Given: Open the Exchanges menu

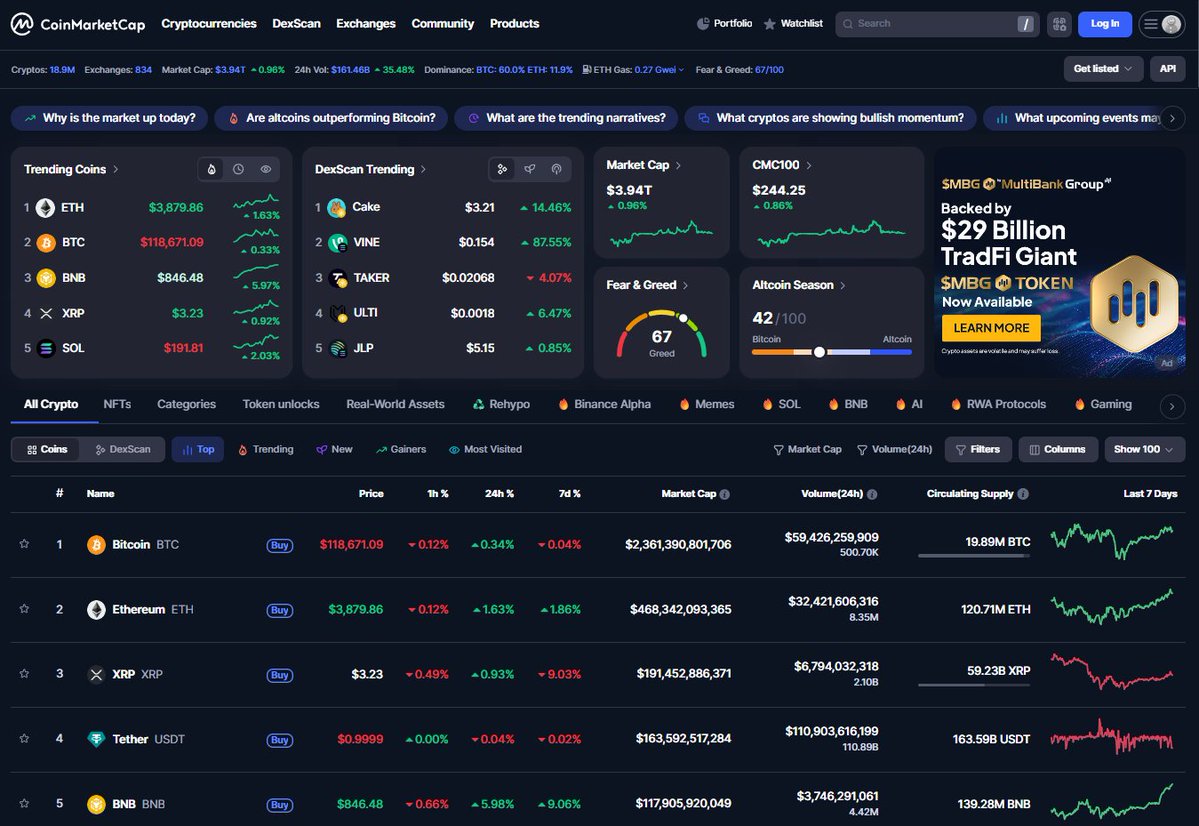Looking at the screenshot, I should tap(366, 24).
